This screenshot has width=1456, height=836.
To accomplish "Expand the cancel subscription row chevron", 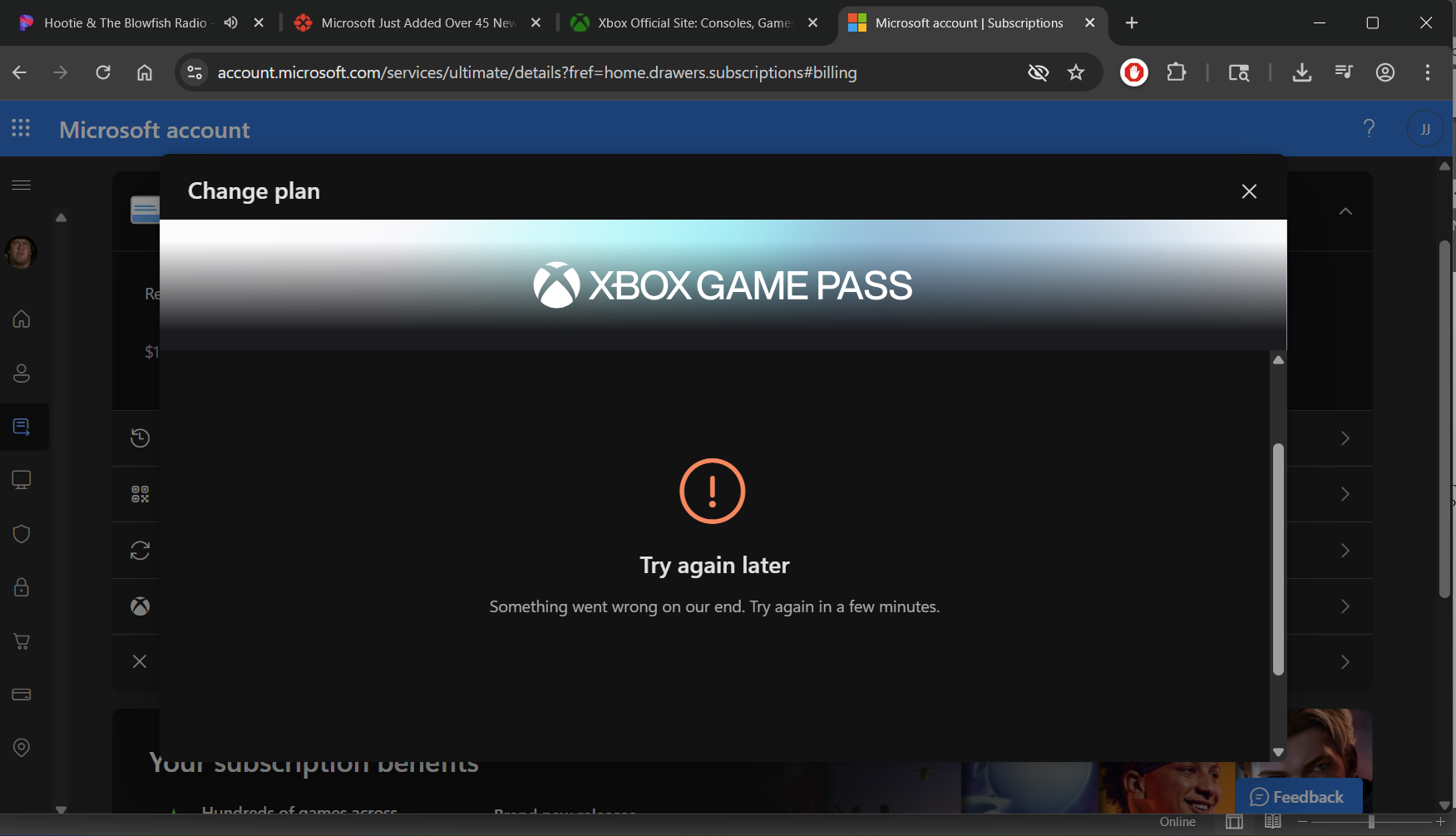I will 1345,662.
